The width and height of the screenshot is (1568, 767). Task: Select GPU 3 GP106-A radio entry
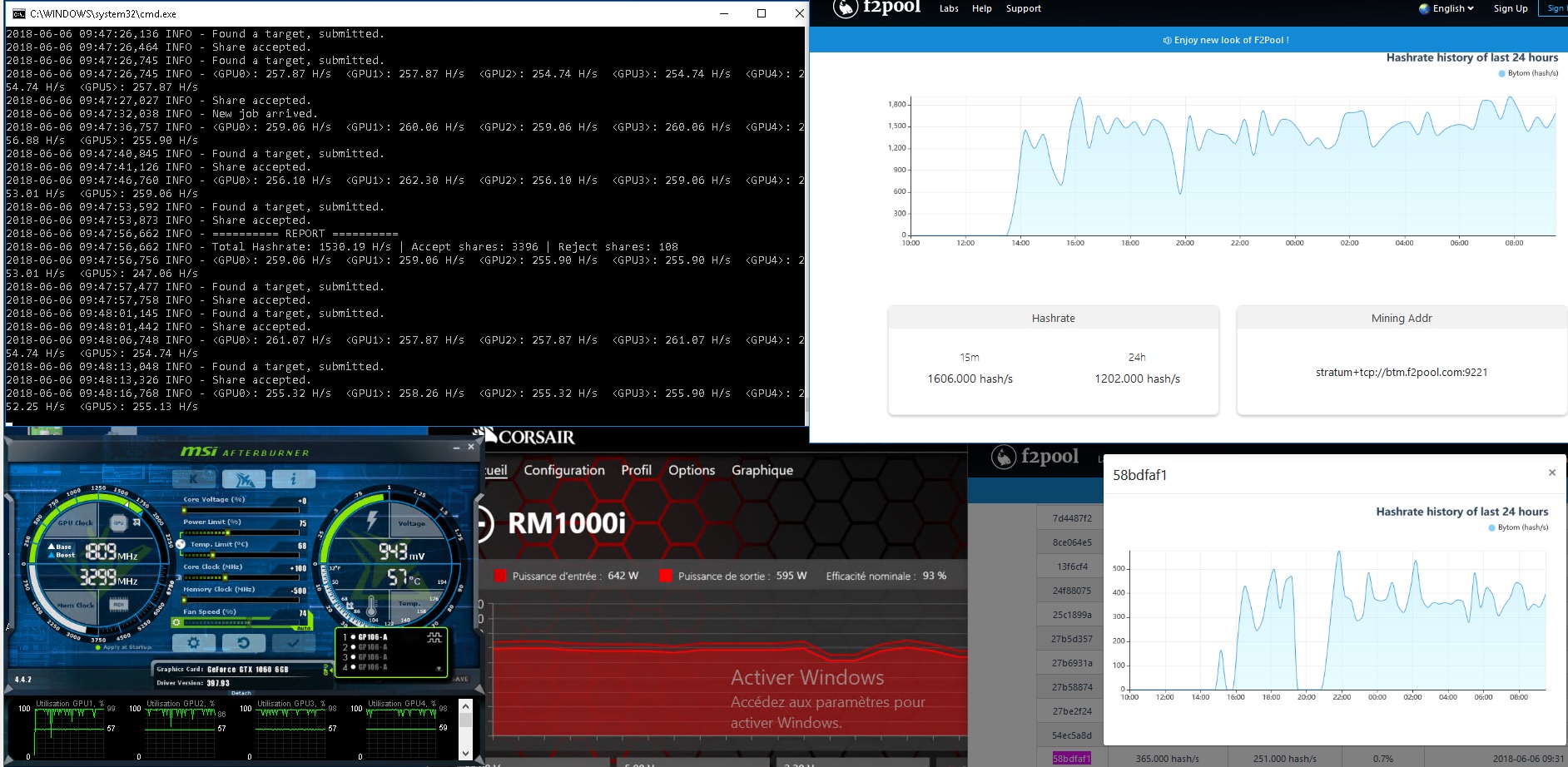[x=366, y=657]
